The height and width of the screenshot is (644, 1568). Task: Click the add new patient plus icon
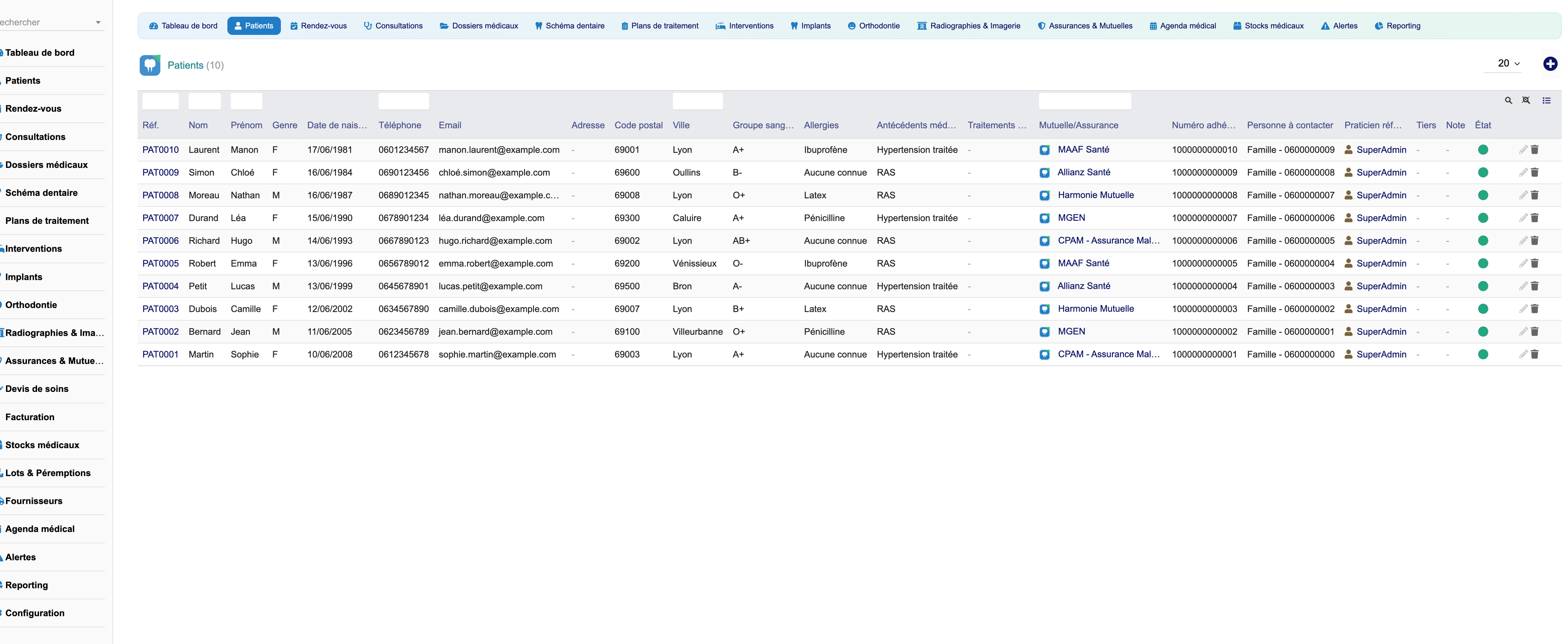coord(1550,63)
